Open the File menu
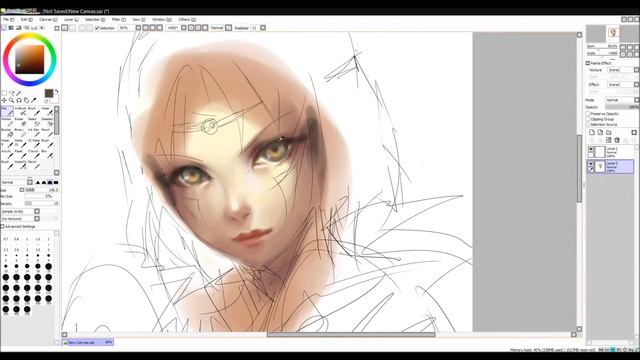 coord(8,20)
